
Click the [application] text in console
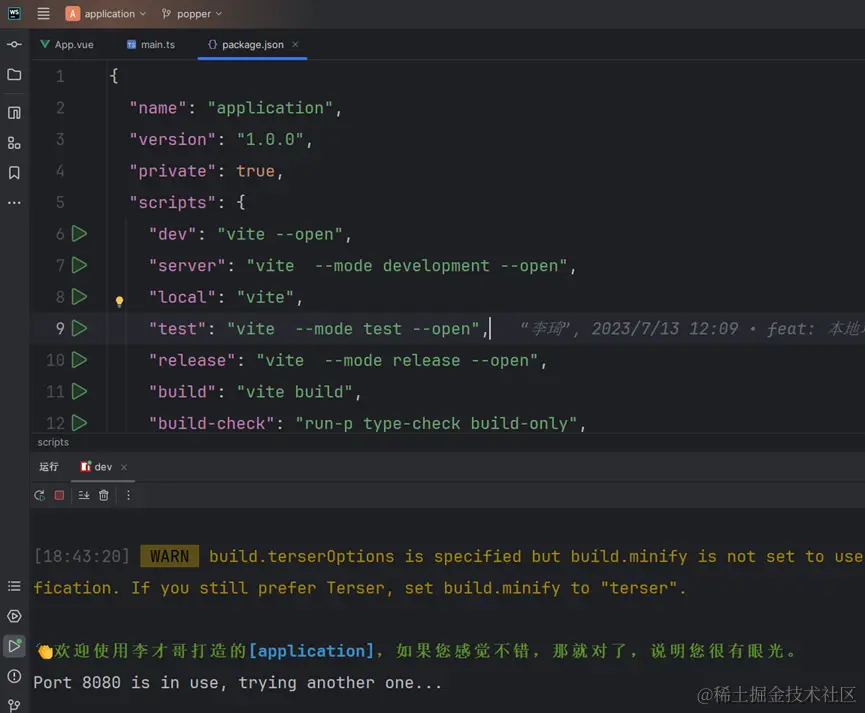(x=311, y=651)
